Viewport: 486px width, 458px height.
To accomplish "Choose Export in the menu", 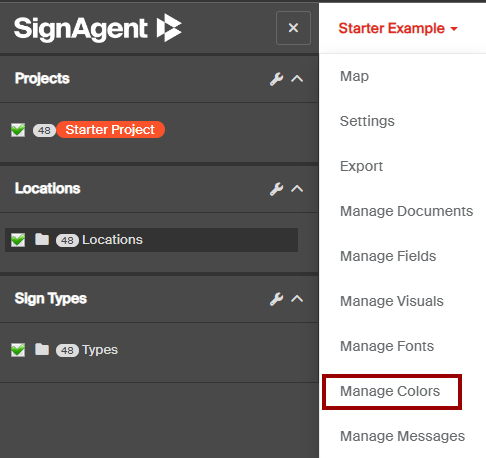I will tap(361, 166).
